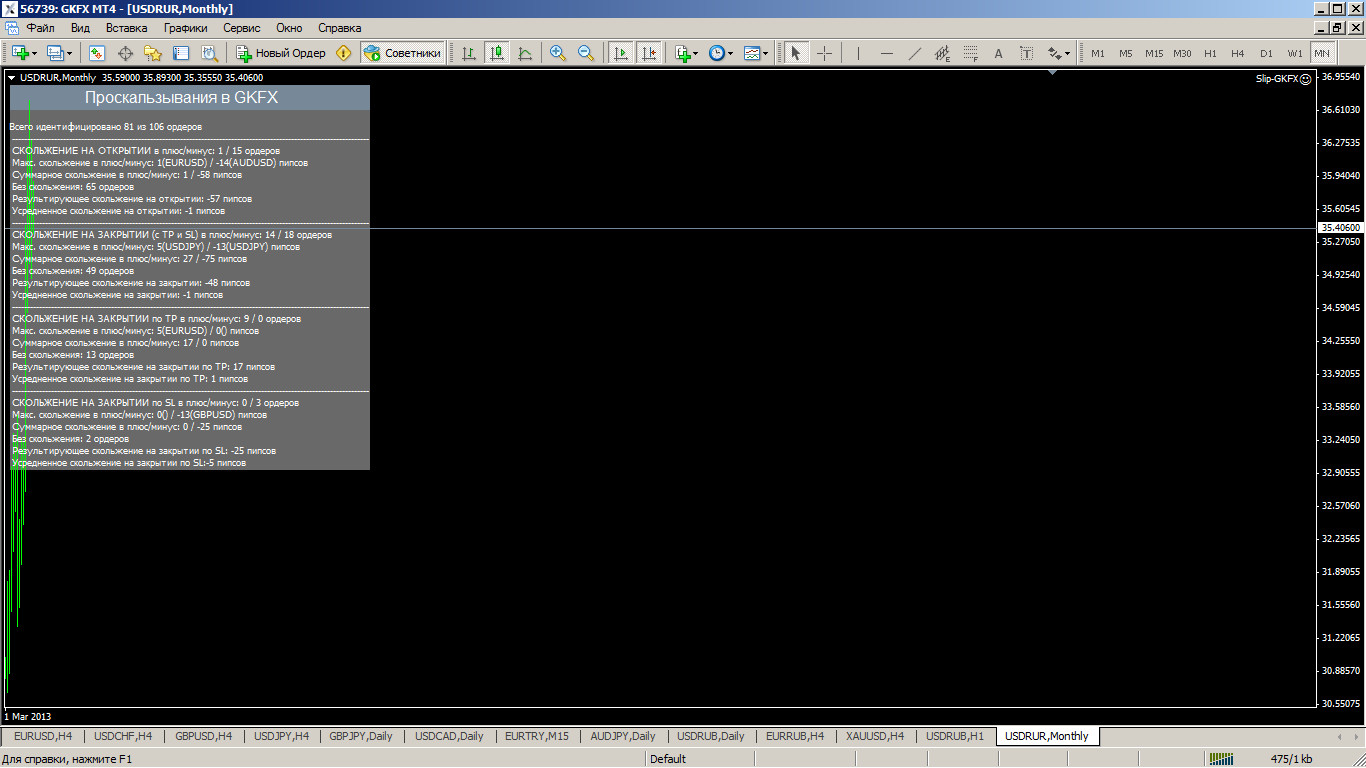This screenshot has width=1366, height=768.
Task: Toggle chart shift
Action: (x=649, y=53)
